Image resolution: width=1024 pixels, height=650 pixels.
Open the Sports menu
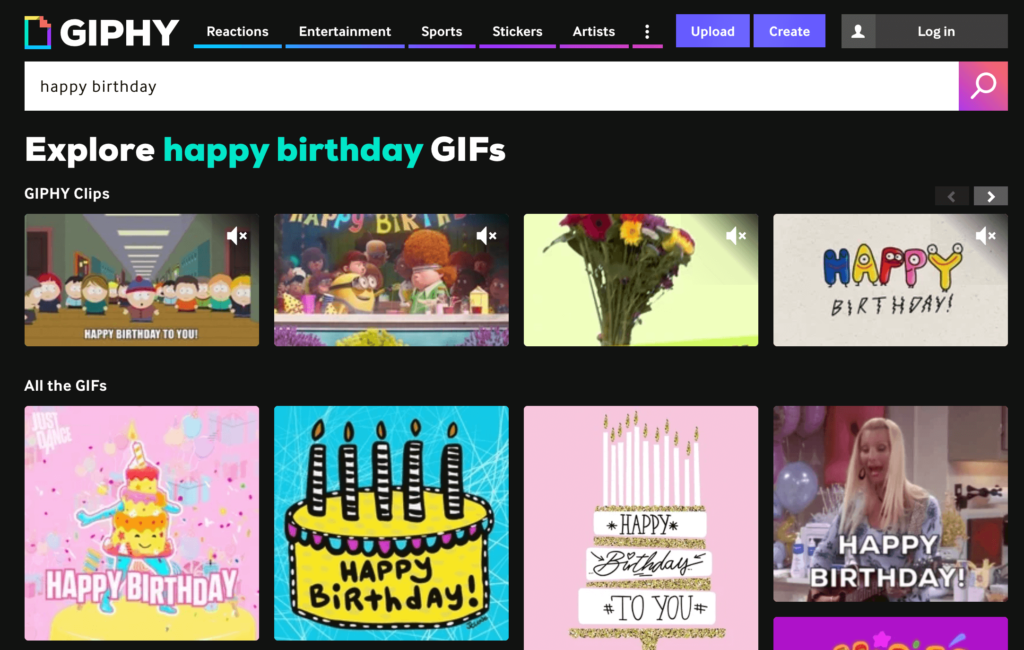tap(441, 31)
